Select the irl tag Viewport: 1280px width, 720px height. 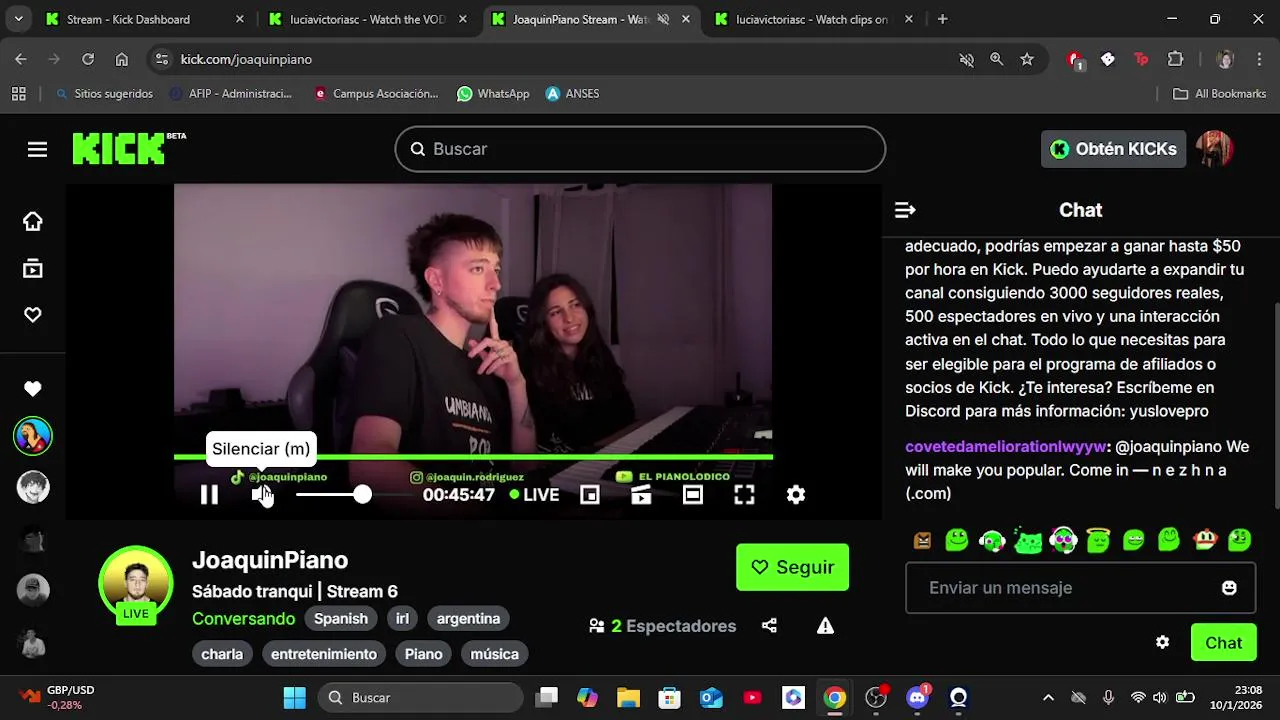point(402,618)
